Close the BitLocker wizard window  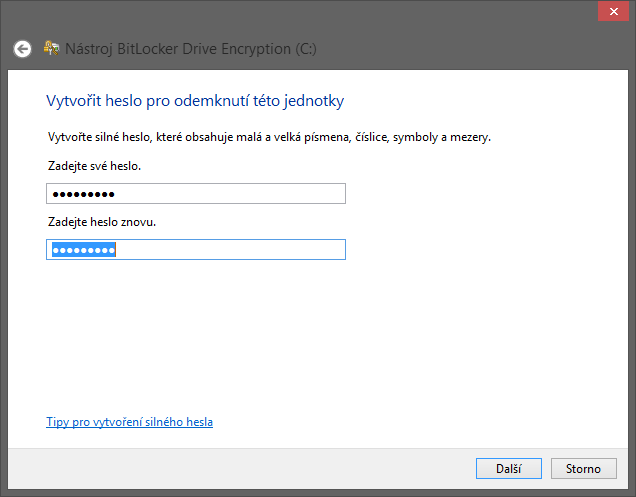click(613, 11)
